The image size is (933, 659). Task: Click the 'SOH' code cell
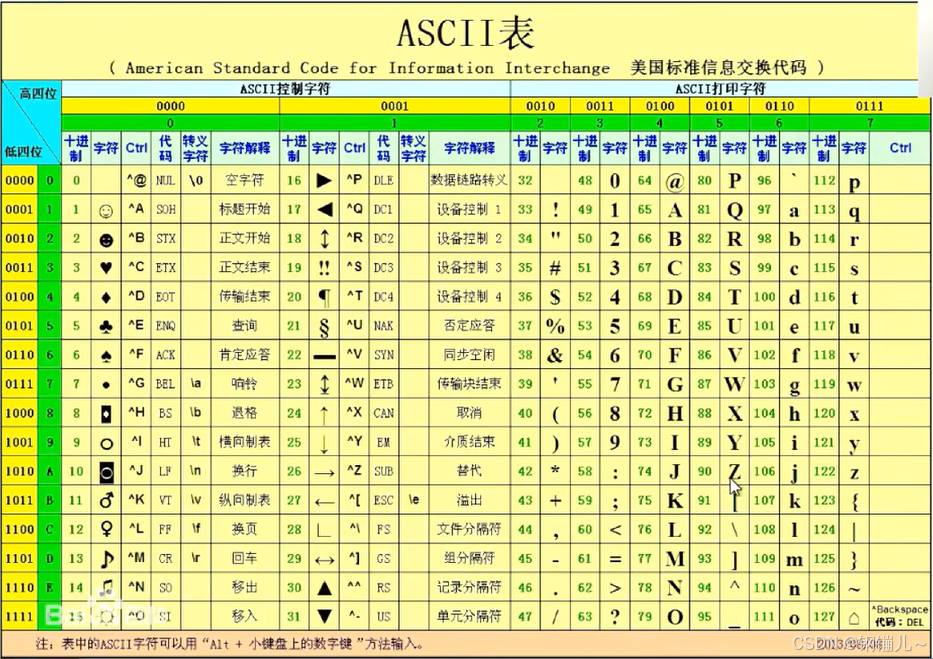(x=165, y=209)
